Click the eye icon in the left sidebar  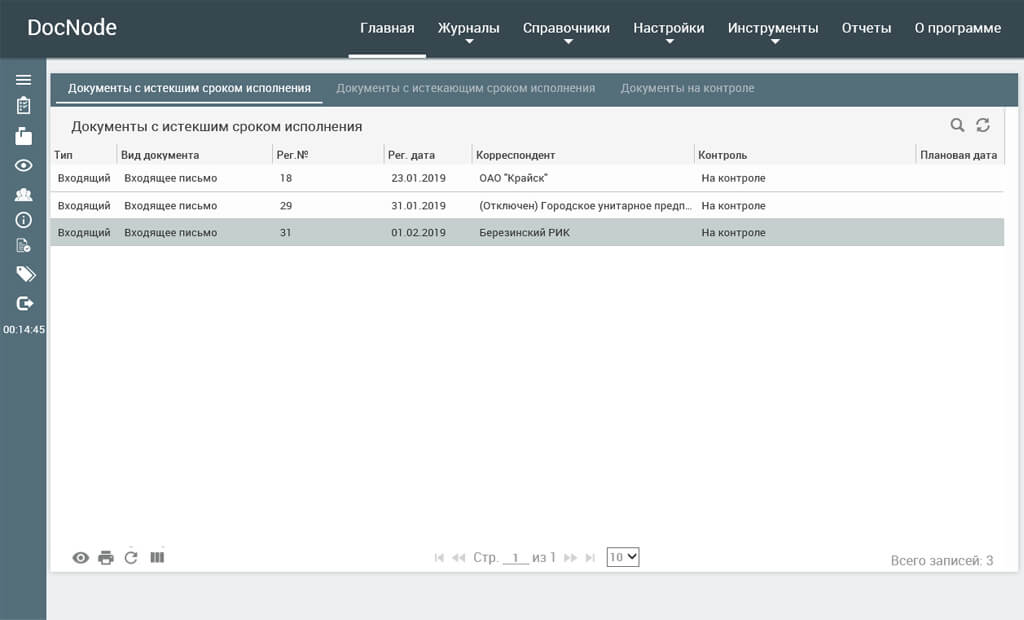(24, 165)
